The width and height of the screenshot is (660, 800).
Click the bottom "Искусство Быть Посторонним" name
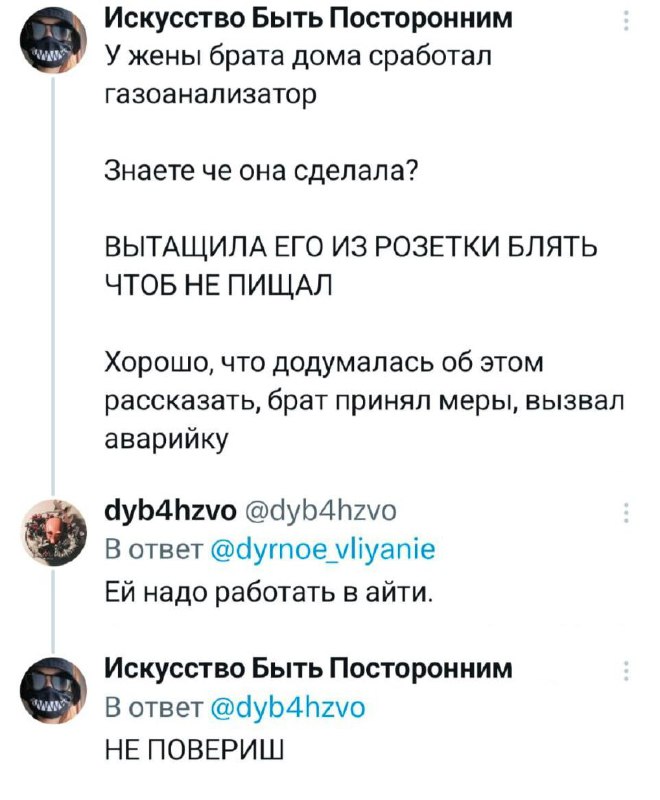tap(309, 669)
